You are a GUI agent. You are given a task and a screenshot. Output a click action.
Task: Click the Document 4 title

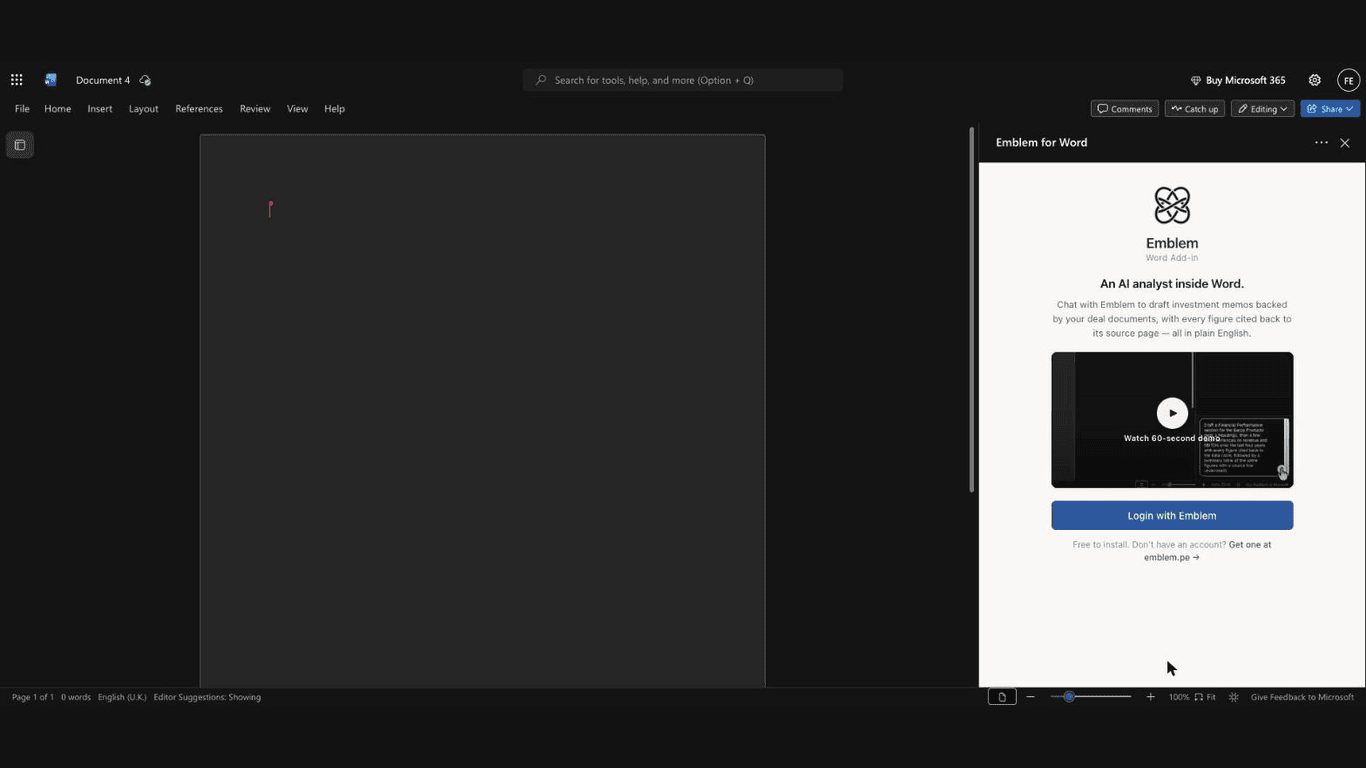pyautogui.click(x=103, y=80)
